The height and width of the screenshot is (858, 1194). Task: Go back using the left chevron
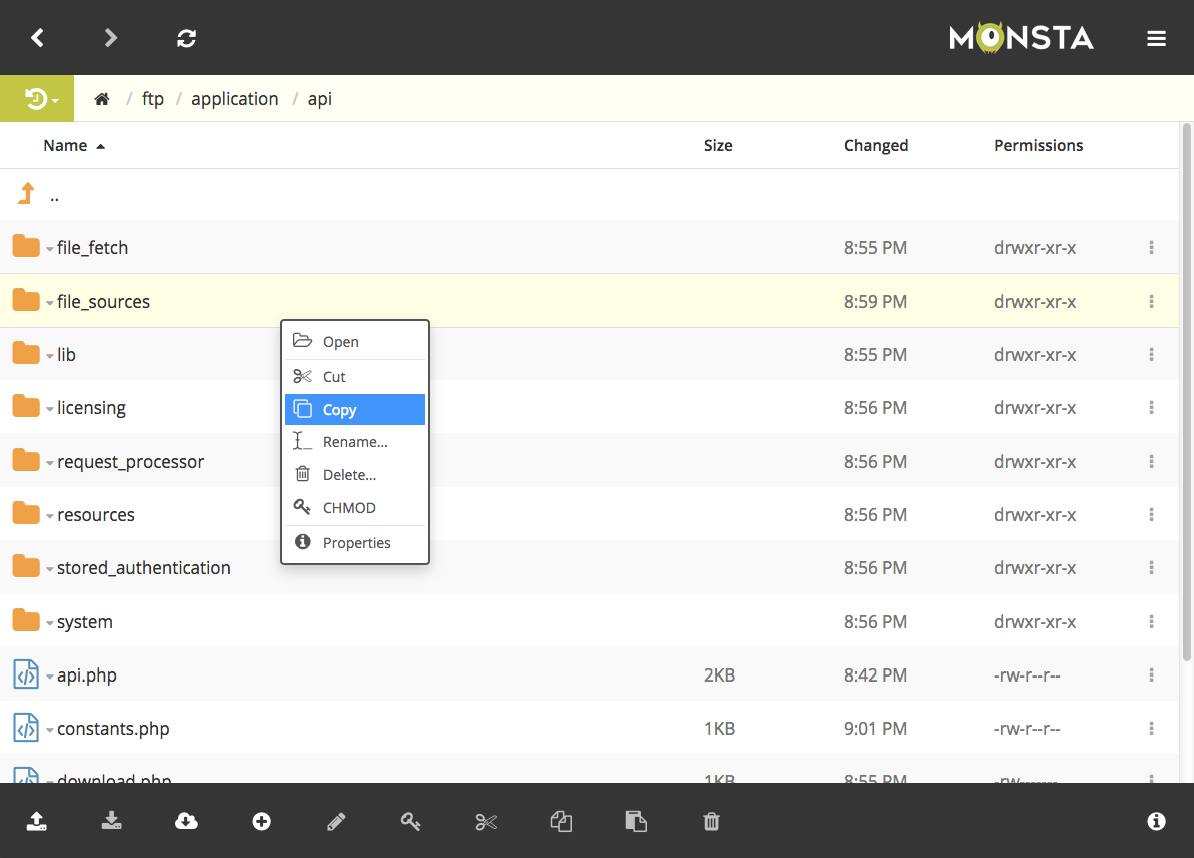[x=37, y=37]
